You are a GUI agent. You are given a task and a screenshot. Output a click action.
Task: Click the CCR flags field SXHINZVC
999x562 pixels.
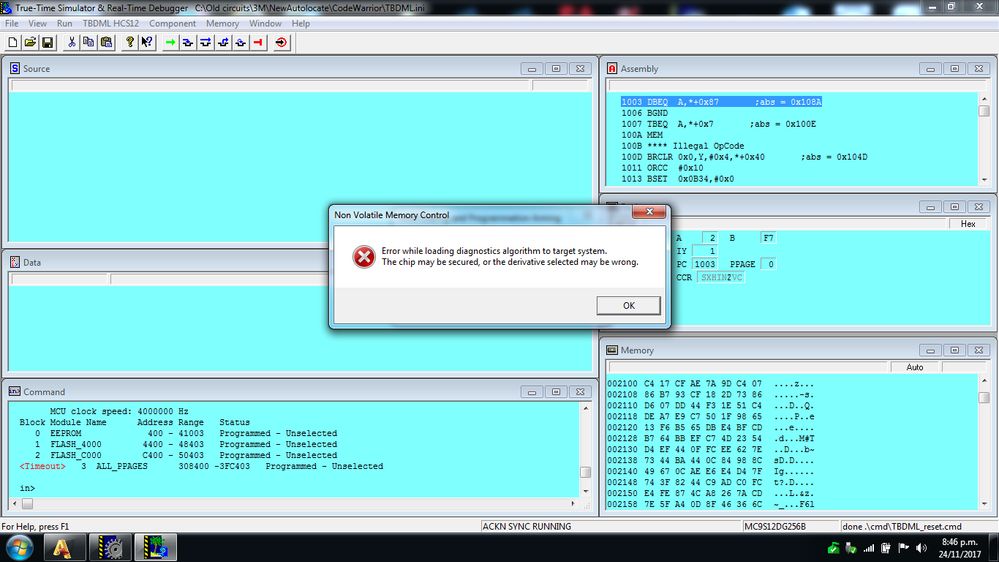[x=721, y=277]
